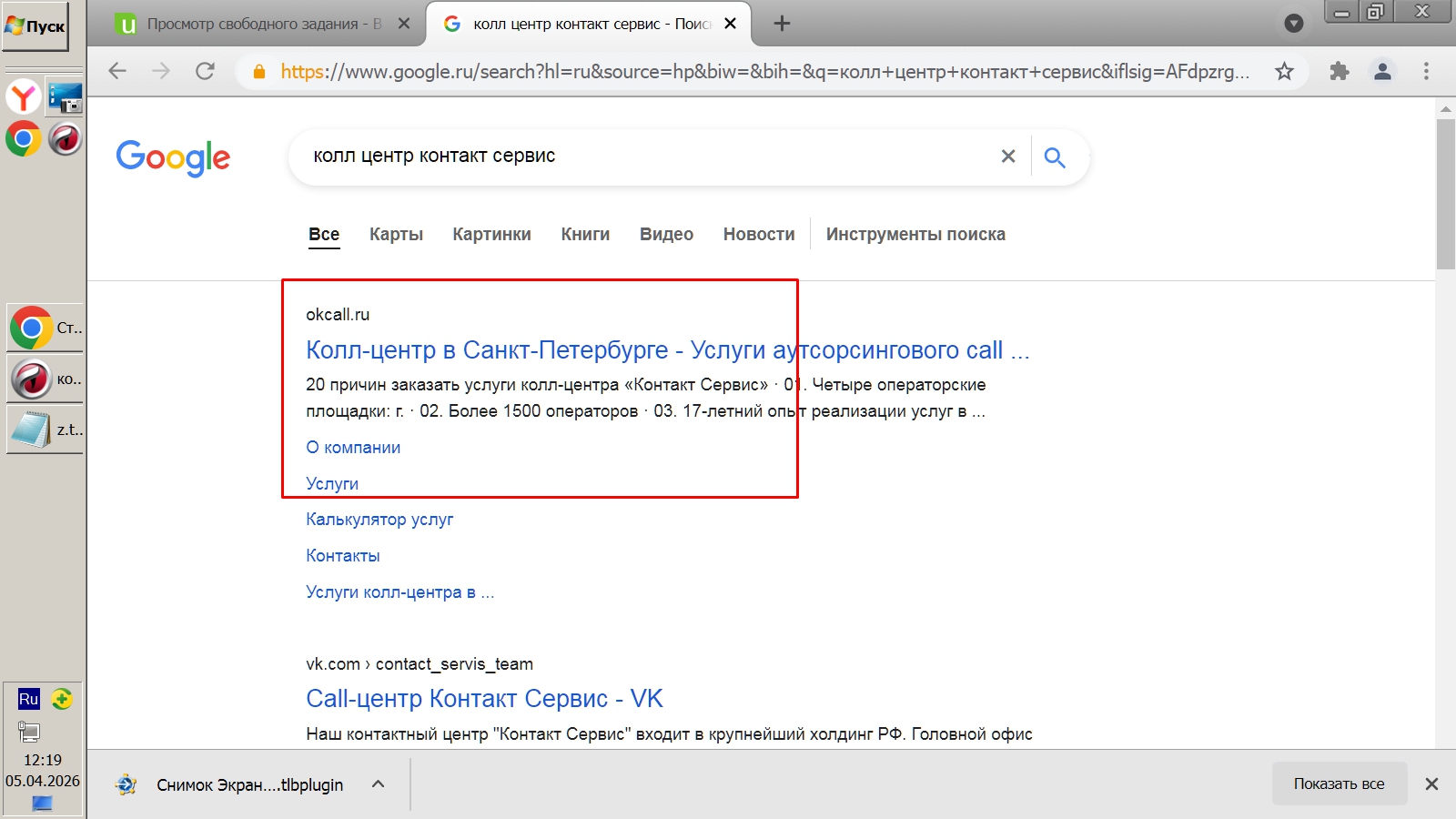Switch to the 'ко..' taskbar window

click(x=45, y=379)
